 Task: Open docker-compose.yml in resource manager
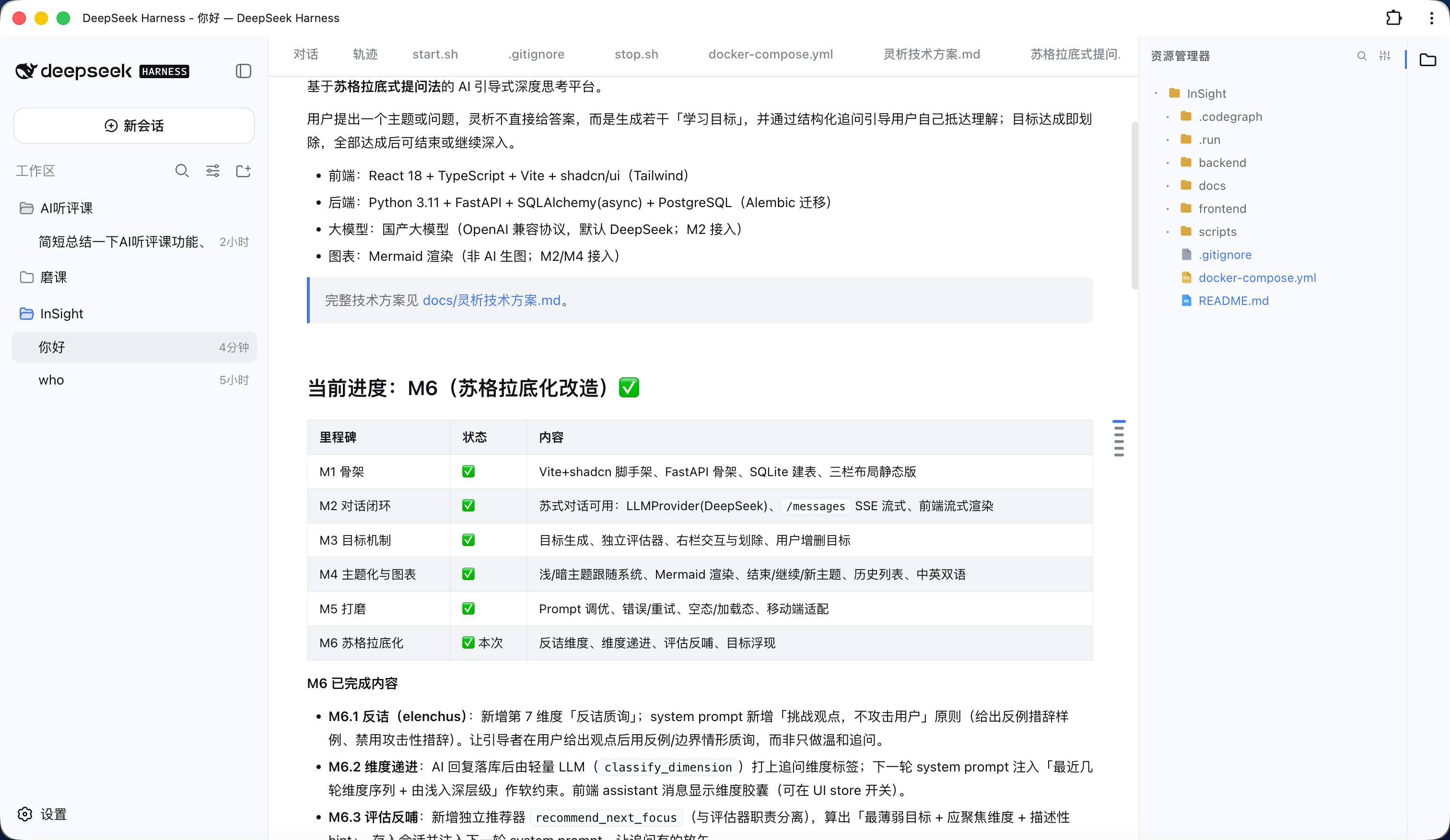tap(1257, 277)
